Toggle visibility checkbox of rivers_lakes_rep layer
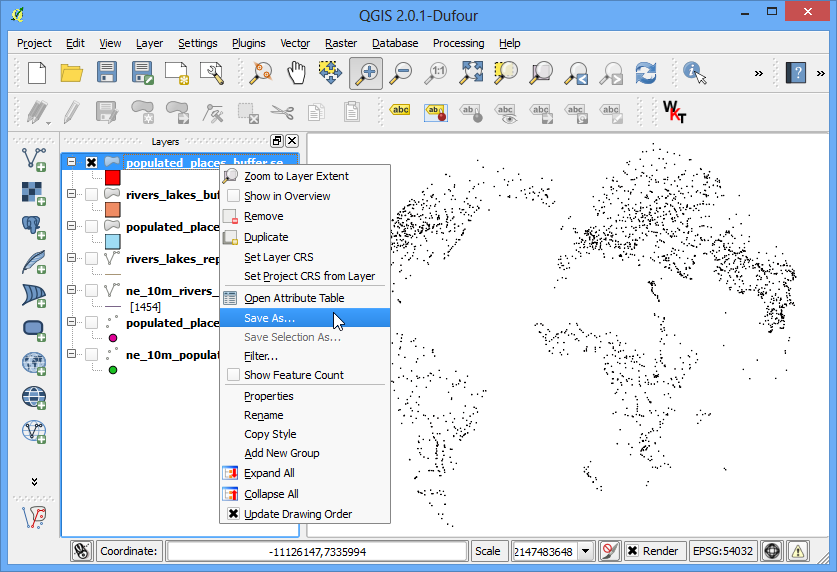 pyautogui.click(x=91, y=258)
